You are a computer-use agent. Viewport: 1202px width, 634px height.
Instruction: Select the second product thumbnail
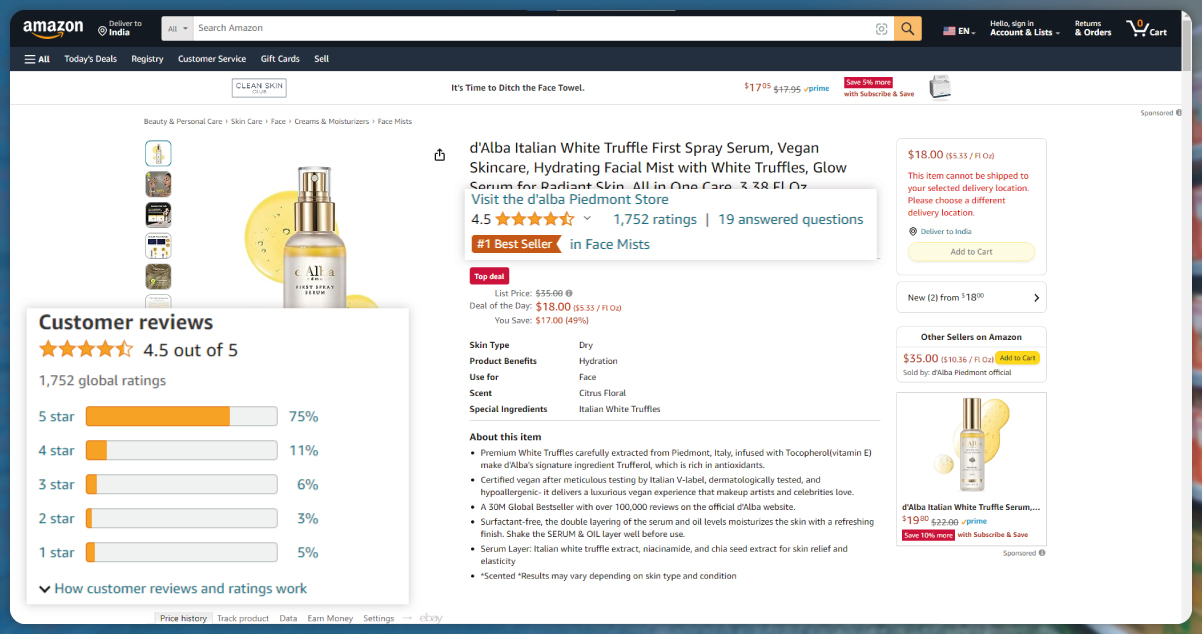pos(158,184)
